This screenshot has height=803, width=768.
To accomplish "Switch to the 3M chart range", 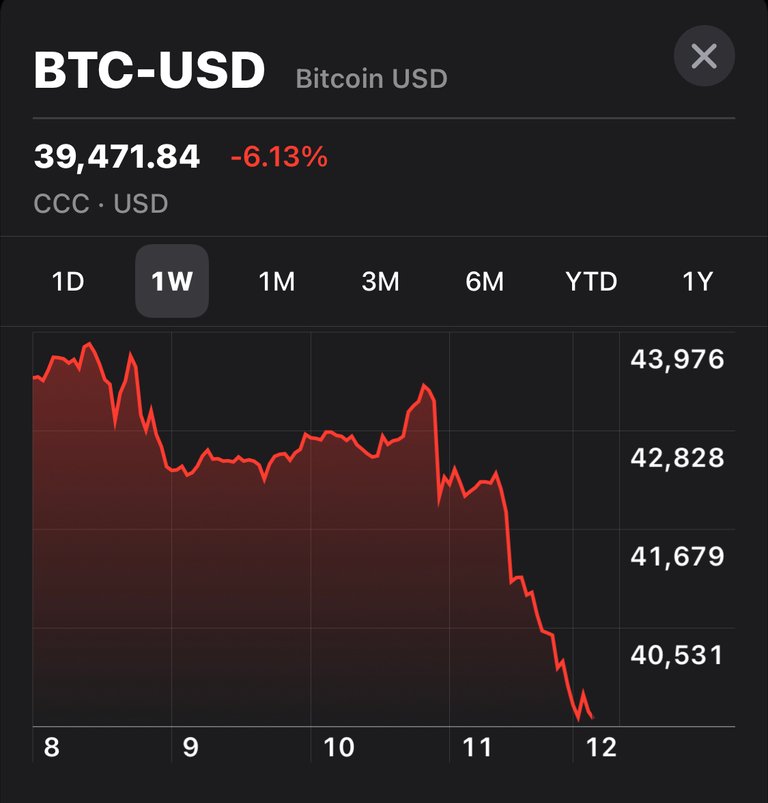I will [380, 282].
